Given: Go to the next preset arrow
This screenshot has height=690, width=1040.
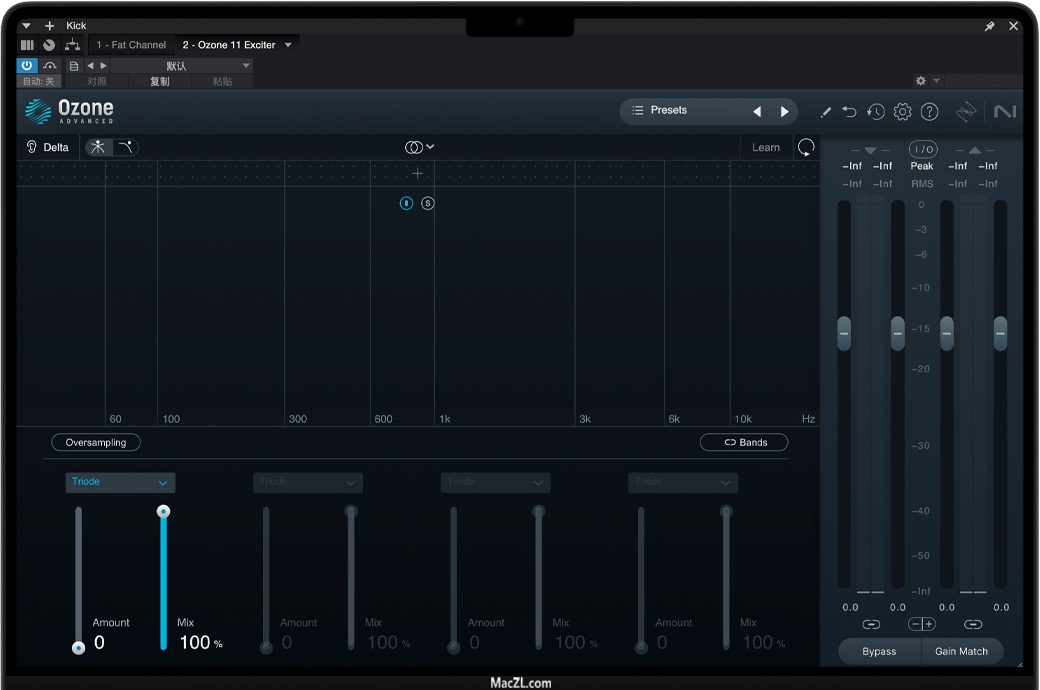Looking at the screenshot, I should tap(785, 111).
